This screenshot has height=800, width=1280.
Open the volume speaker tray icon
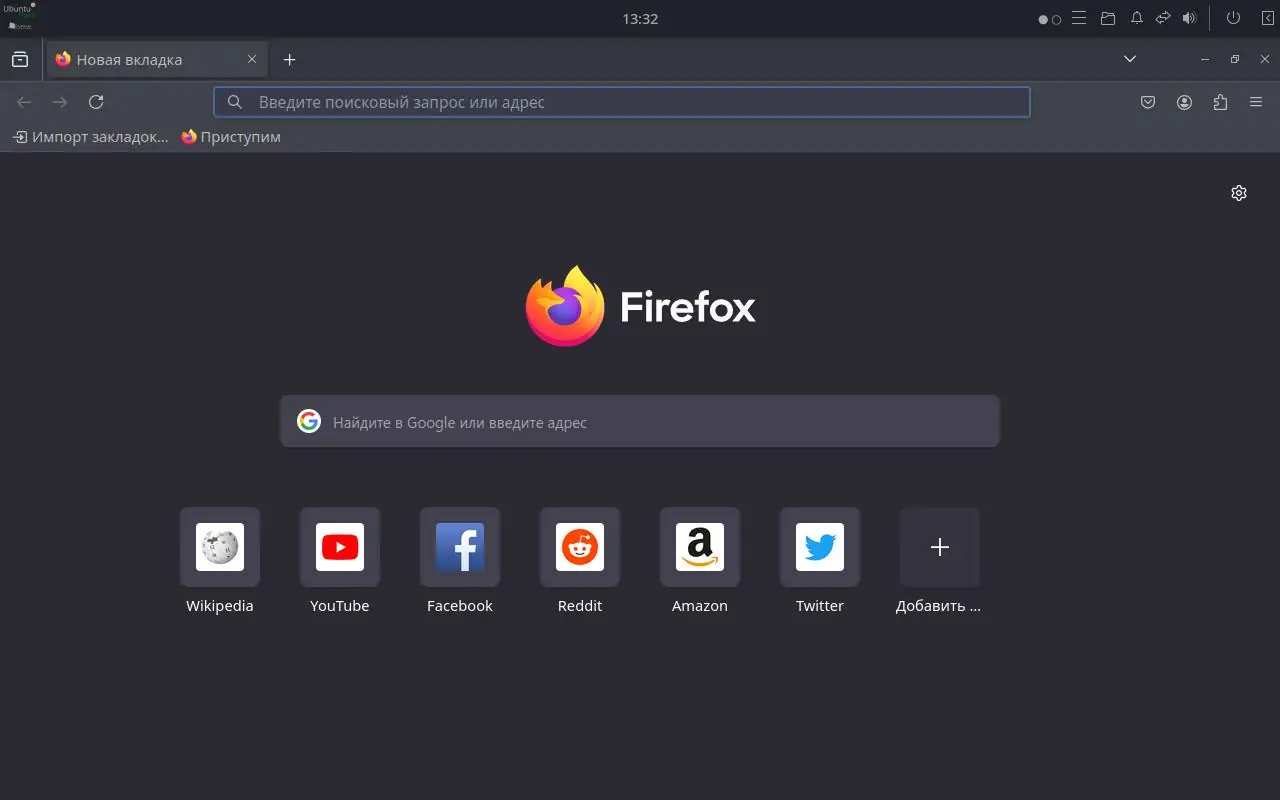tap(1189, 18)
